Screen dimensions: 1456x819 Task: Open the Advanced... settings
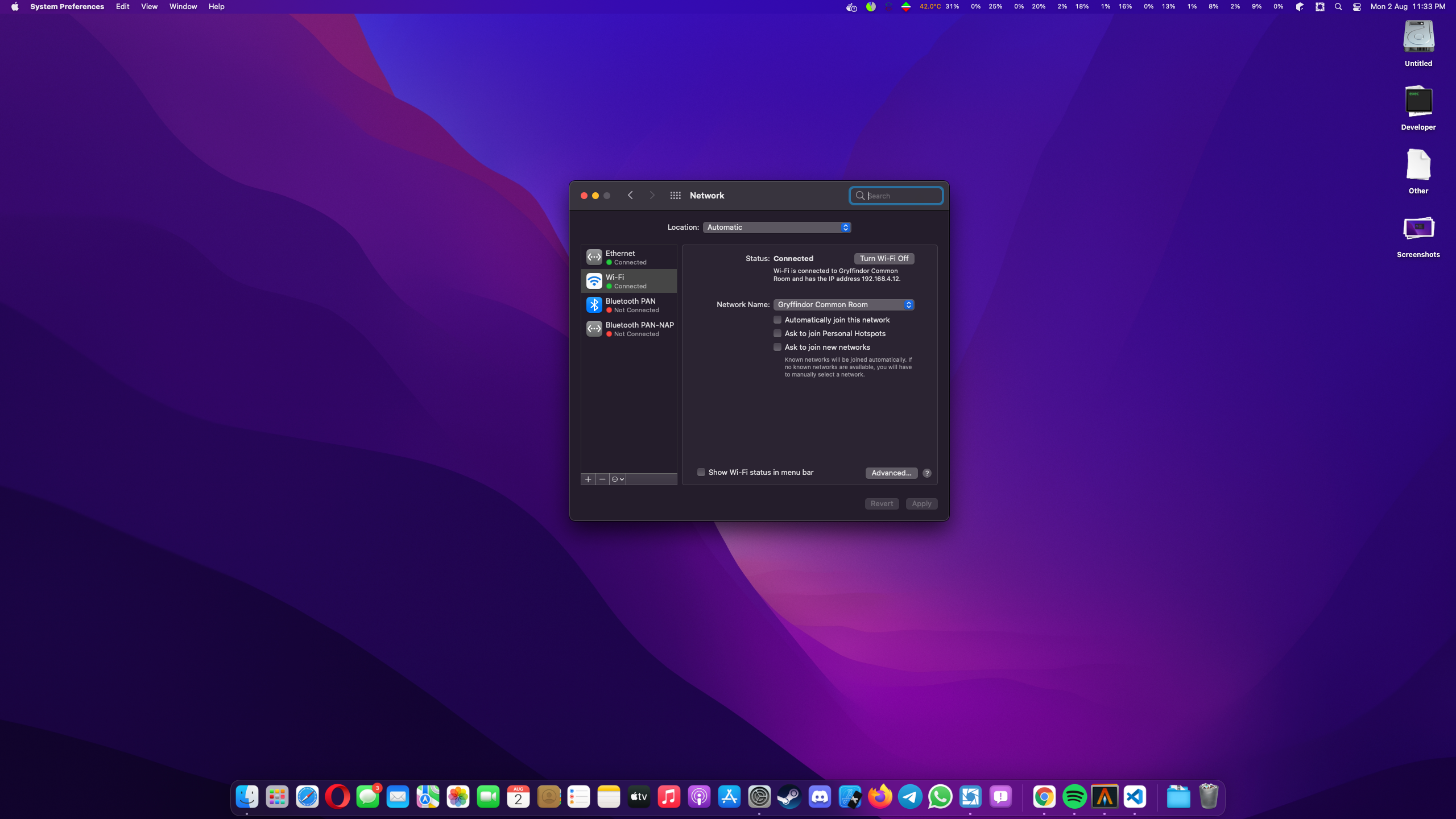891,473
